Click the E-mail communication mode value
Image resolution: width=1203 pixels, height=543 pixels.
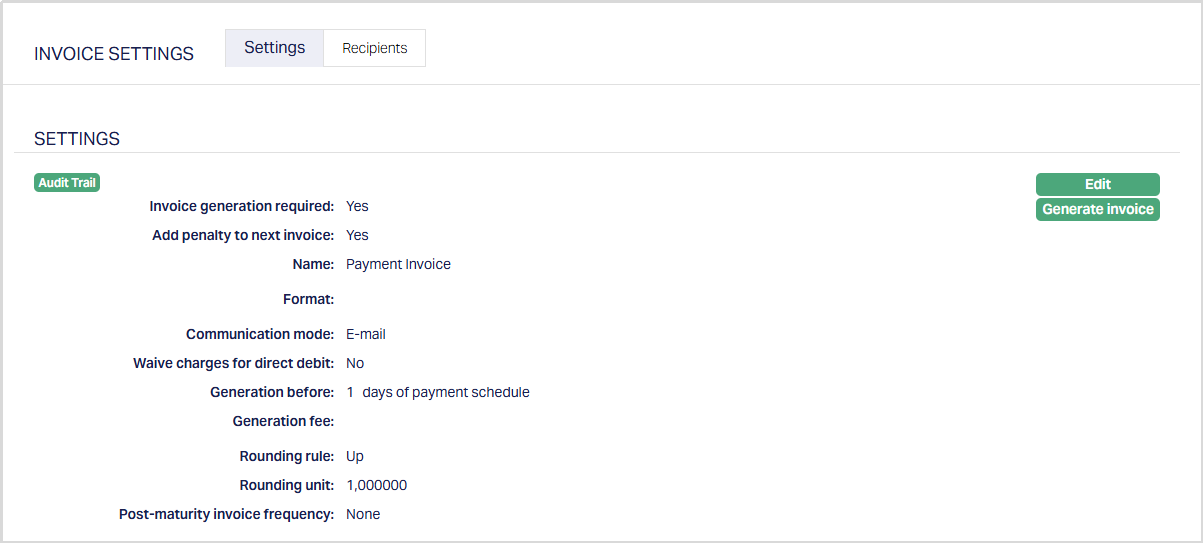tap(366, 334)
